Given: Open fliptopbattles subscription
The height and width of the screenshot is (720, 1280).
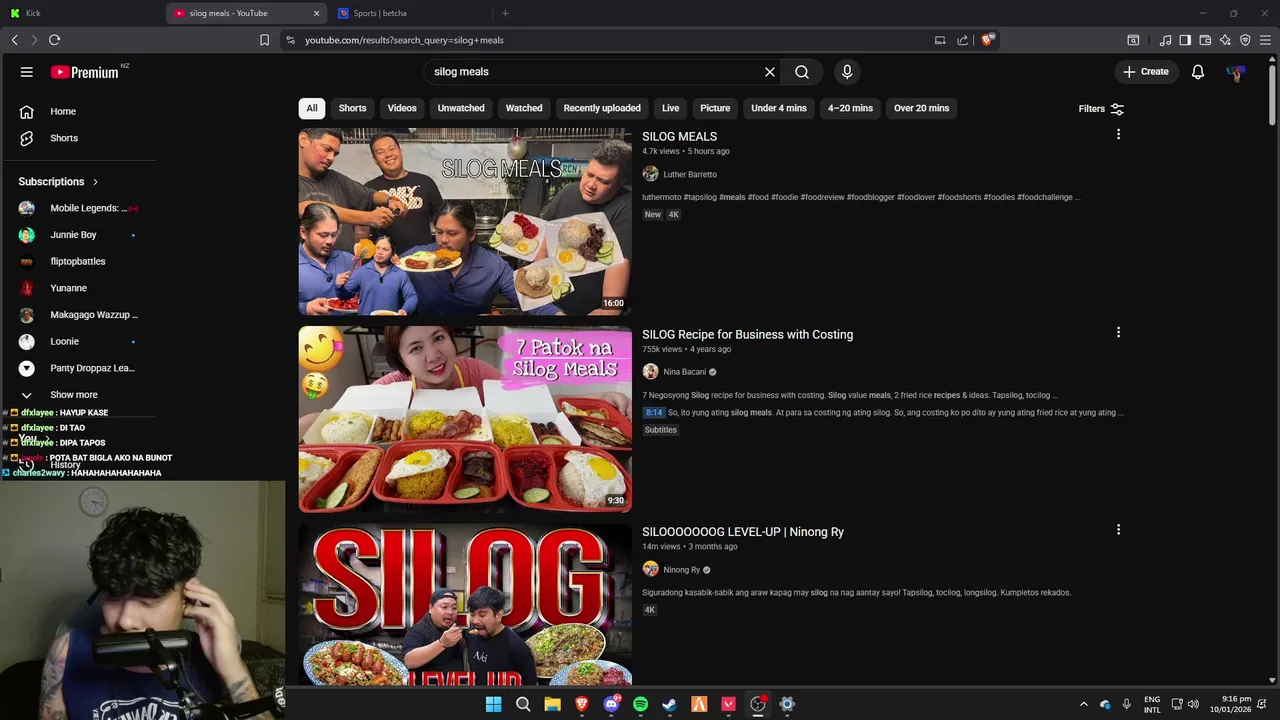Looking at the screenshot, I should coord(78,261).
